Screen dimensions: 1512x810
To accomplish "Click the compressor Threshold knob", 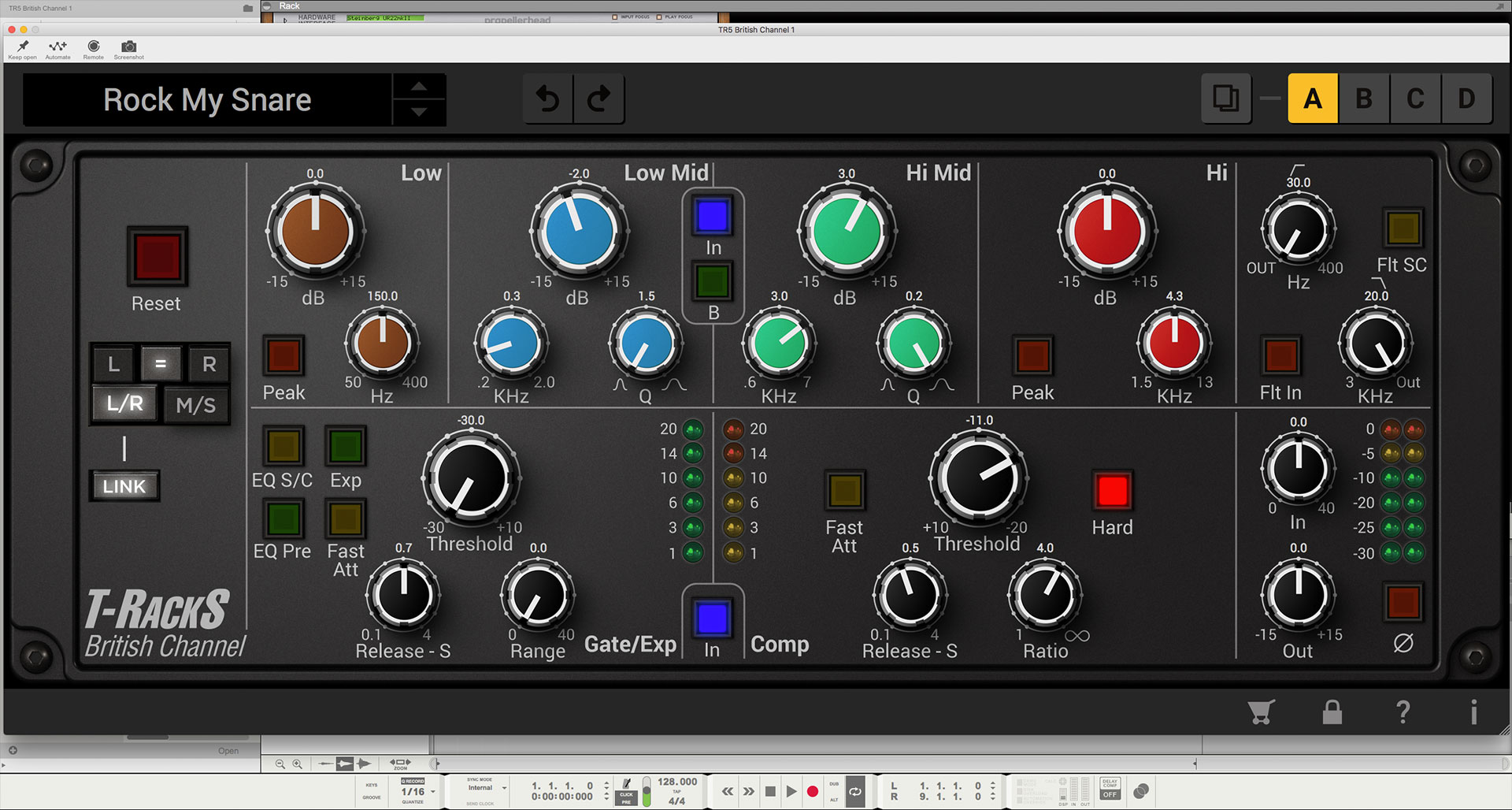I will [x=979, y=478].
